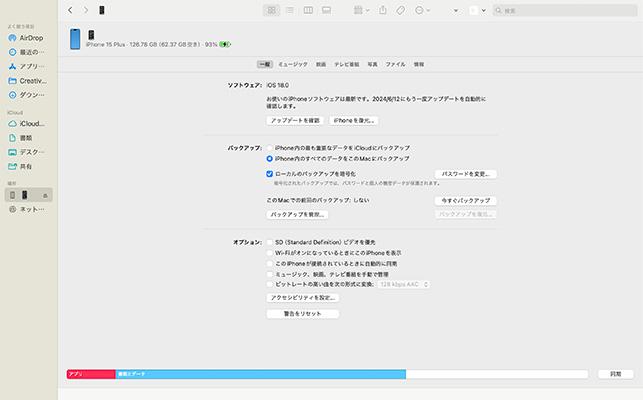Open the action menu with the ellipsis circle
The image size is (643, 400).
click(422, 10)
